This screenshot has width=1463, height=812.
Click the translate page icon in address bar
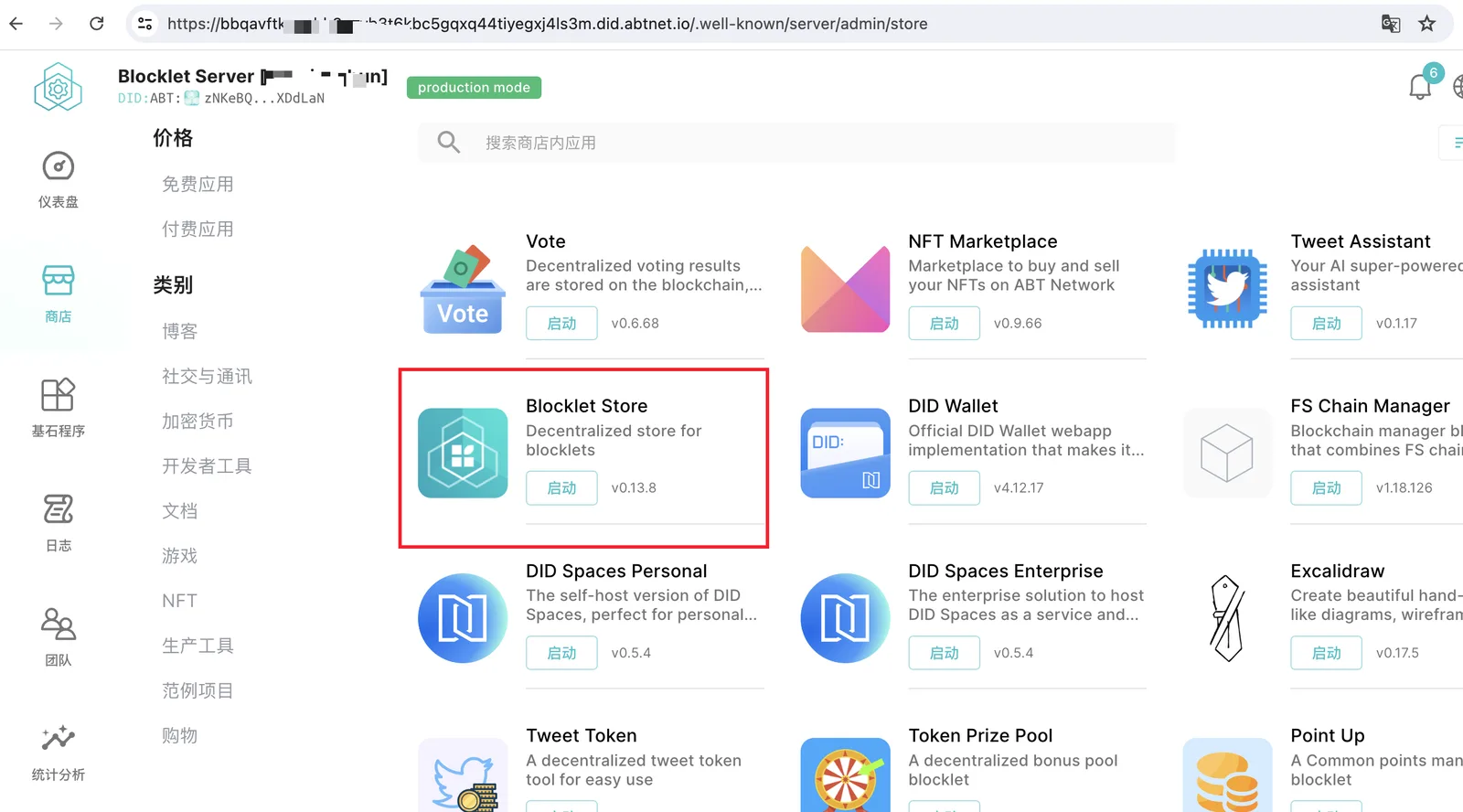click(x=1391, y=24)
